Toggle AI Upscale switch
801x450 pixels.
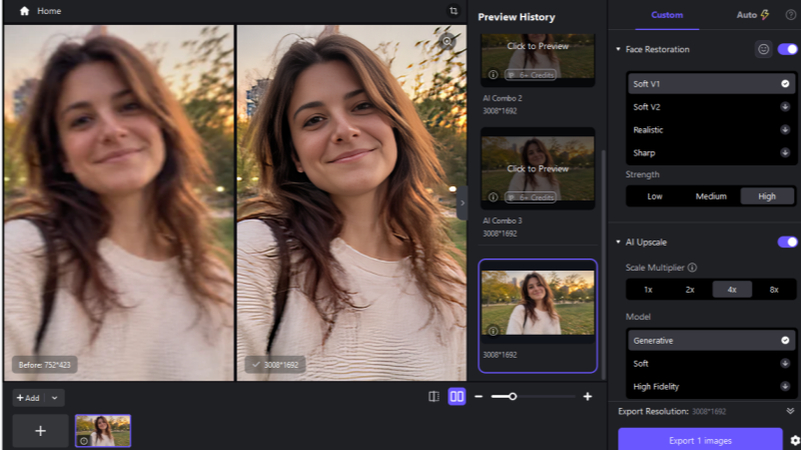pyautogui.click(x=787, y=242)
